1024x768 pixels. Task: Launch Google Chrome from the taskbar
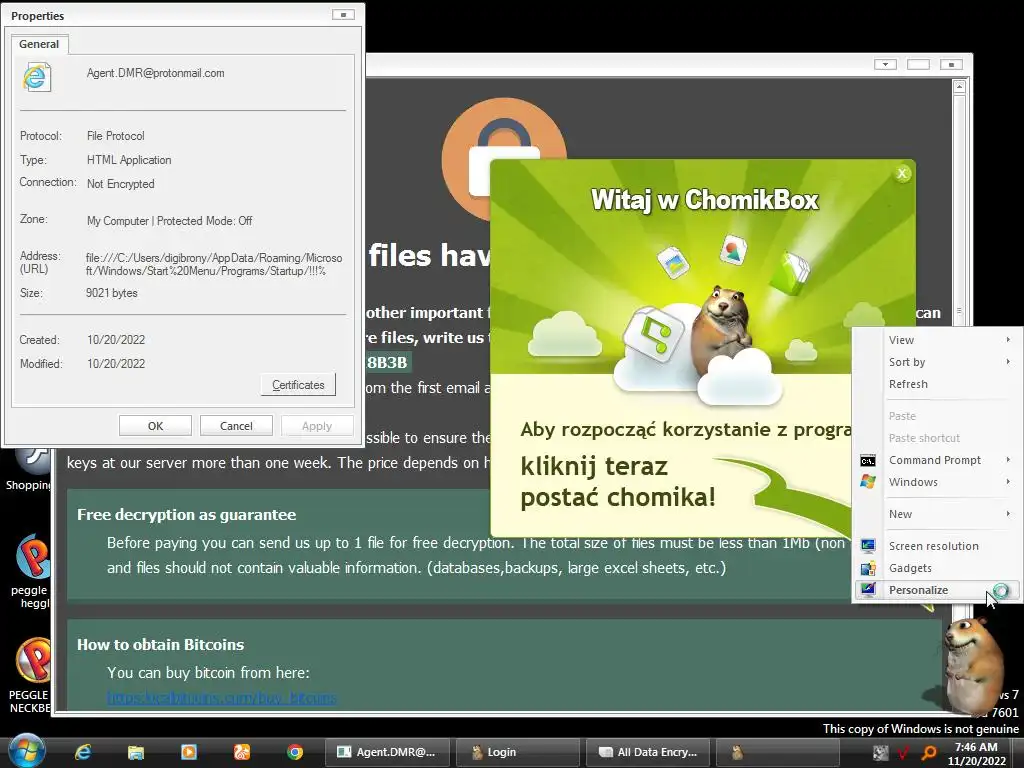[295, 752]
